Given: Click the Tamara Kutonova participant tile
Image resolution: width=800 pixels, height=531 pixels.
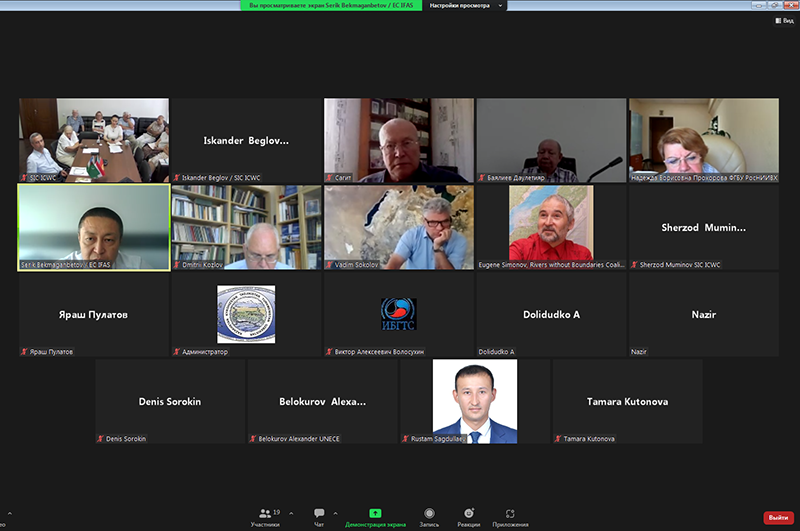Looking at the screenshot, I should point(627,401).
